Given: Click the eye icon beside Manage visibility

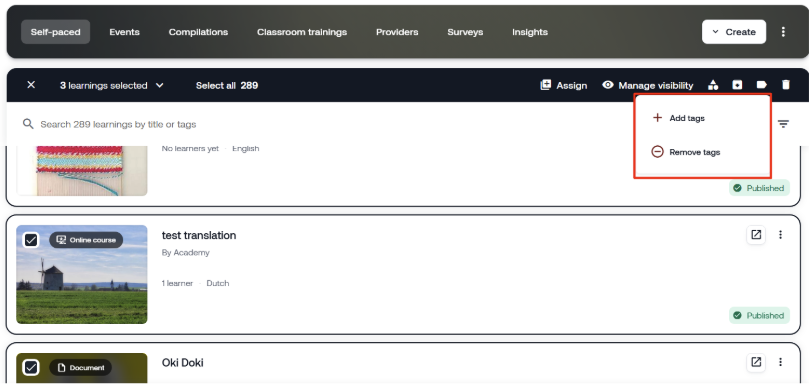Looking at the screenshot, I should coord(608,85).
